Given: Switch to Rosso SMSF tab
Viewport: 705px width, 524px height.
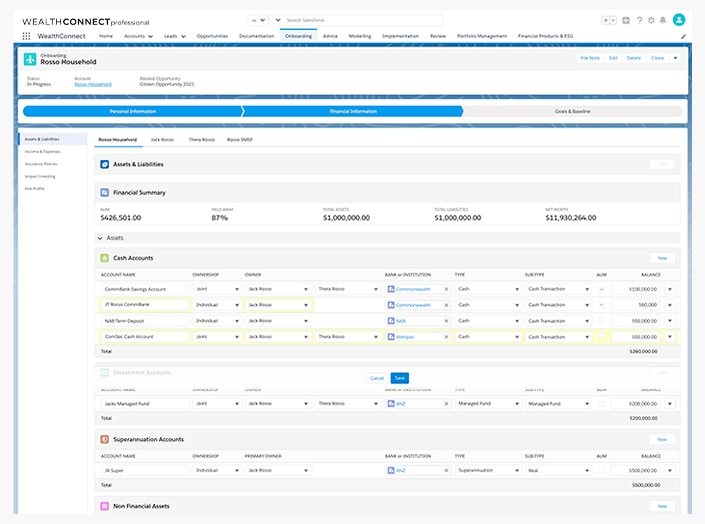Looking at the screenshot, I should click(240, 140).
